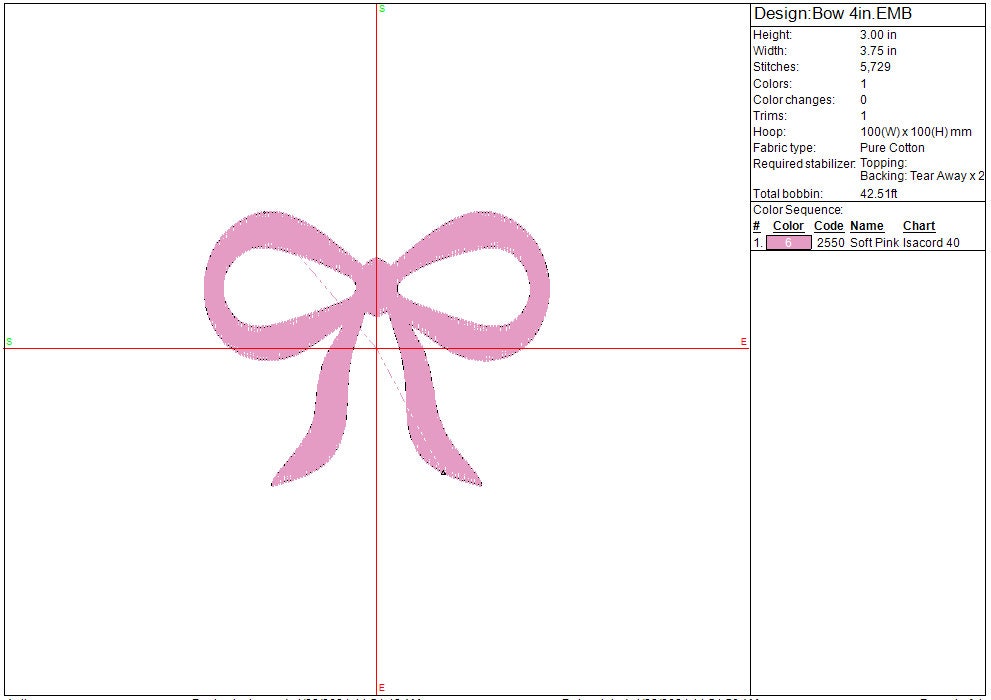Click the red E marker on right edge

744,342
